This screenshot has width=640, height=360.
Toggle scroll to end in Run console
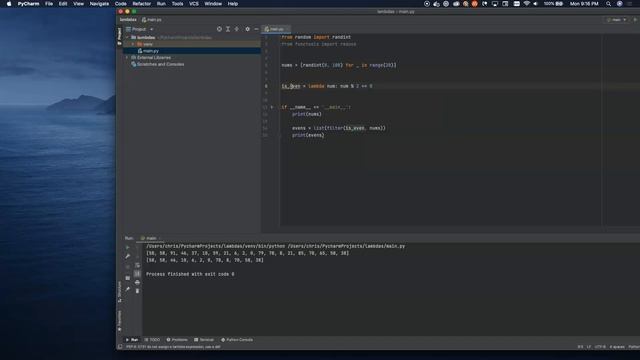[x=137, y=273]
